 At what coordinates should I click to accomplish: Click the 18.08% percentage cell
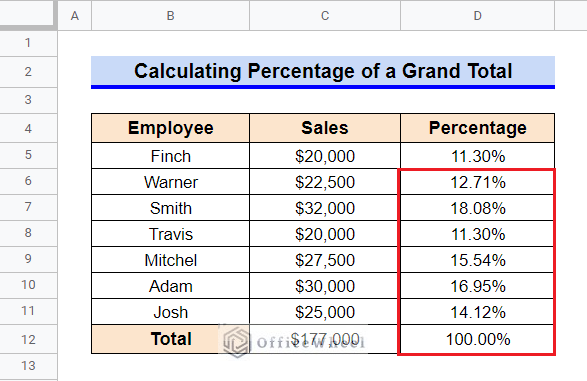pos(477,208)
